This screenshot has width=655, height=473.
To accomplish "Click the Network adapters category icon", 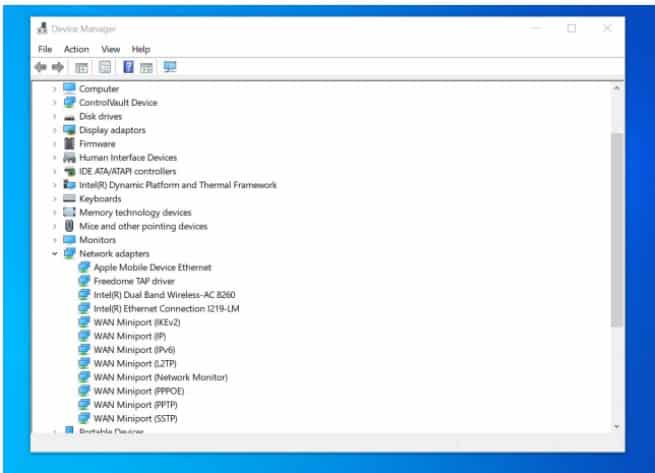I will pyautogui.click(x=69, y=253).
